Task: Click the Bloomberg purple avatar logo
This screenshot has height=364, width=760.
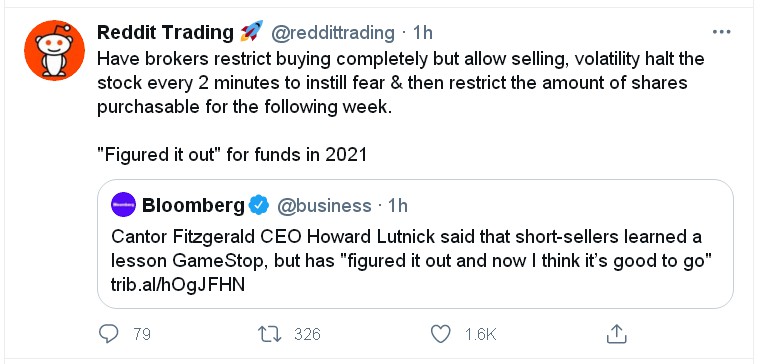Action: (123, 205)
